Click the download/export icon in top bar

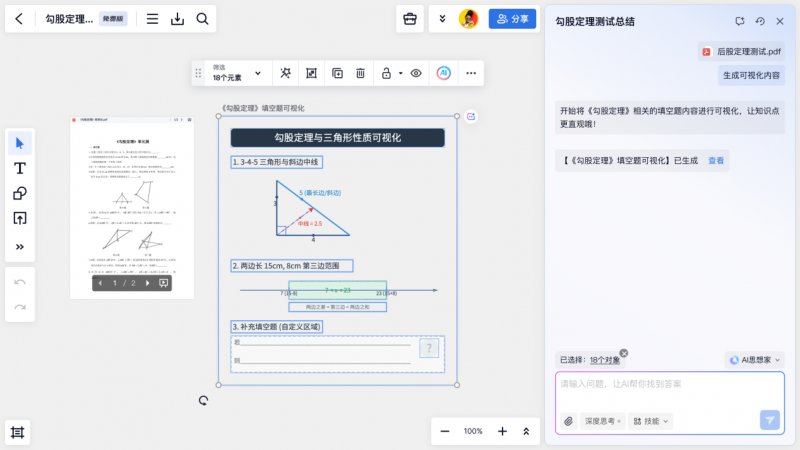[x=177, y=19]
